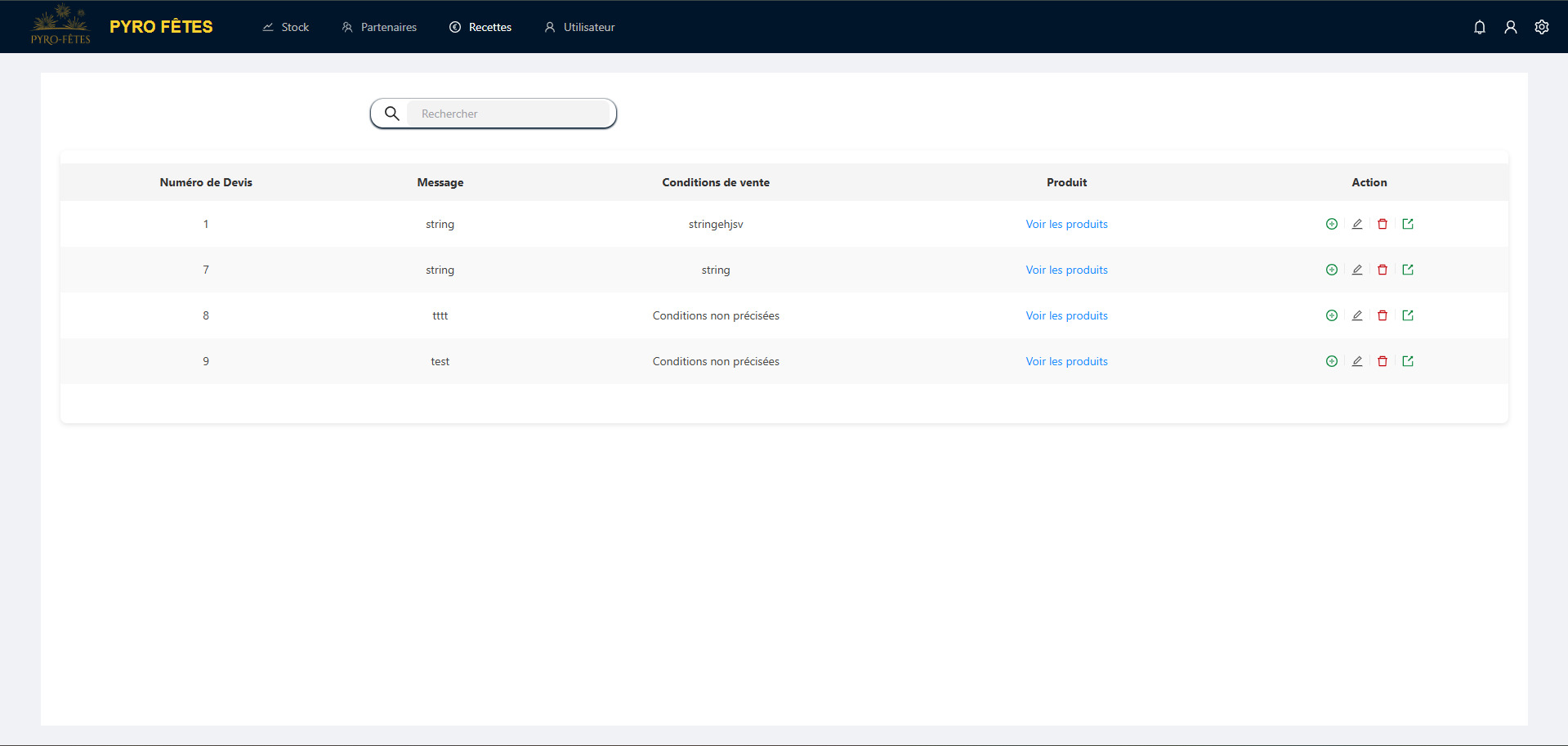Click the export icon in quote 7 row
The width and height of the screenshot is (1568, 746).
tap(1407, 270)
